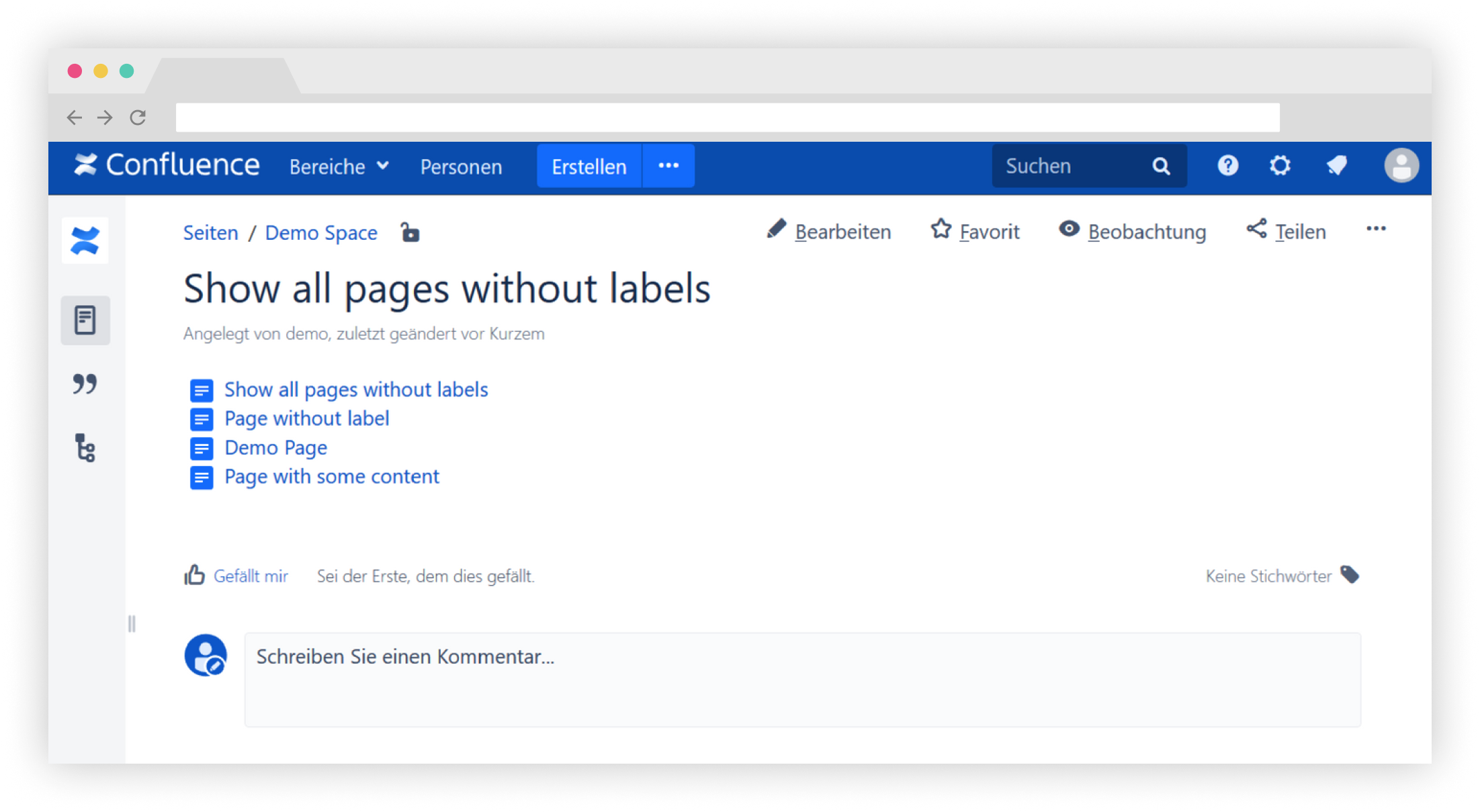Focus the Suchen search field

click(x=1089, y=166)
